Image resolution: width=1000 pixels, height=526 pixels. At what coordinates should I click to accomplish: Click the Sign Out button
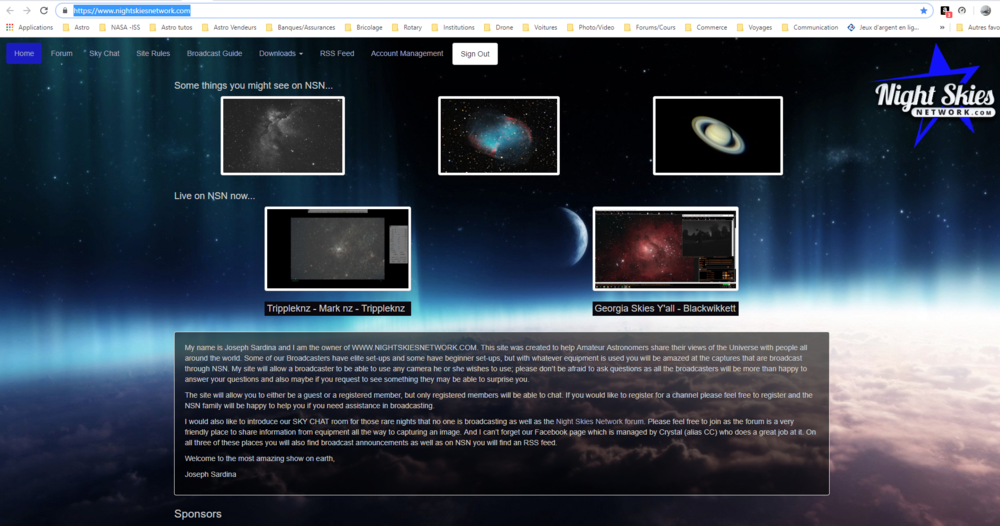pyautogui.click(x=475, y=54)
